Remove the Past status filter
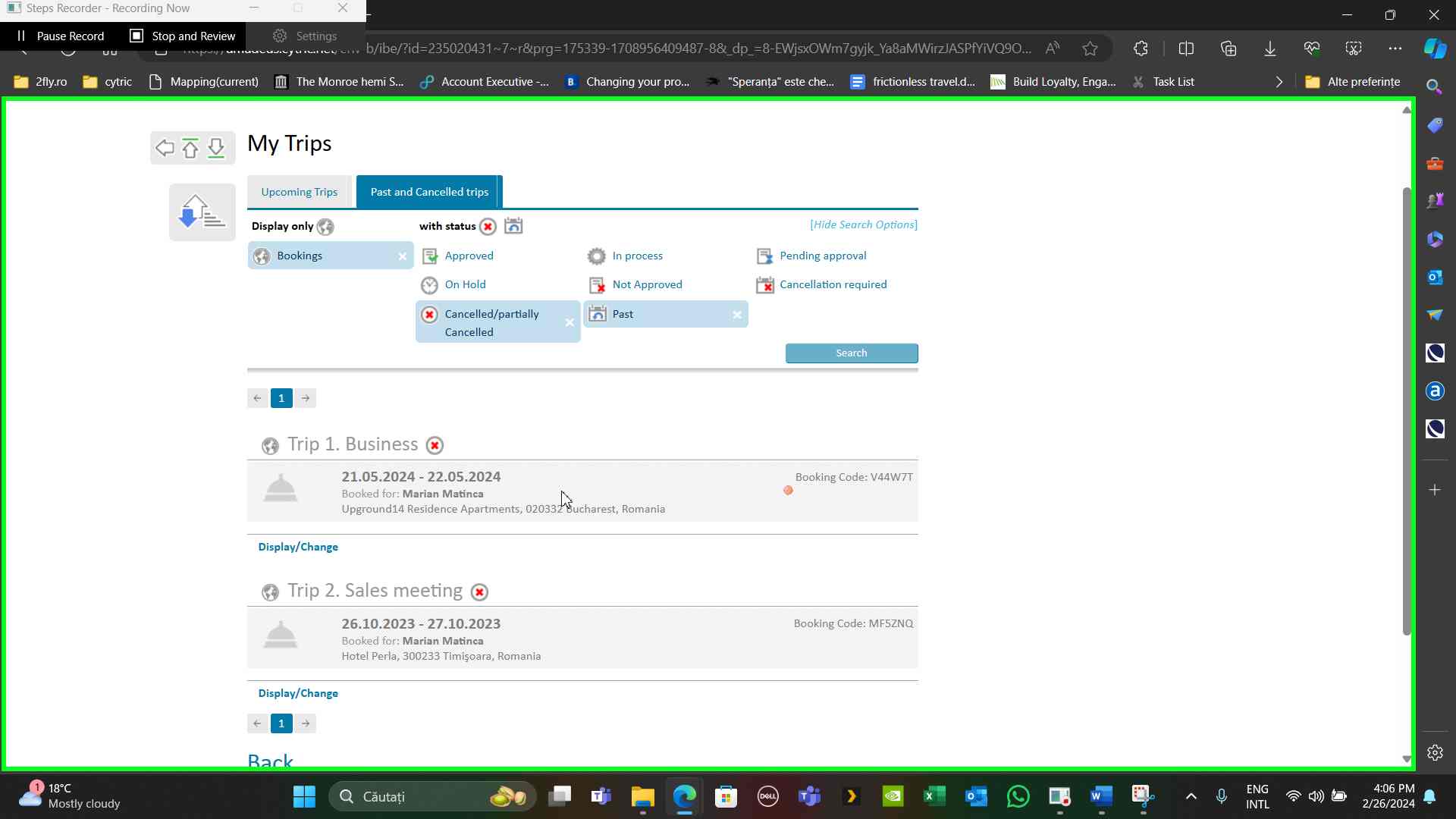1456x819 pixels. [x=737, y=315]
